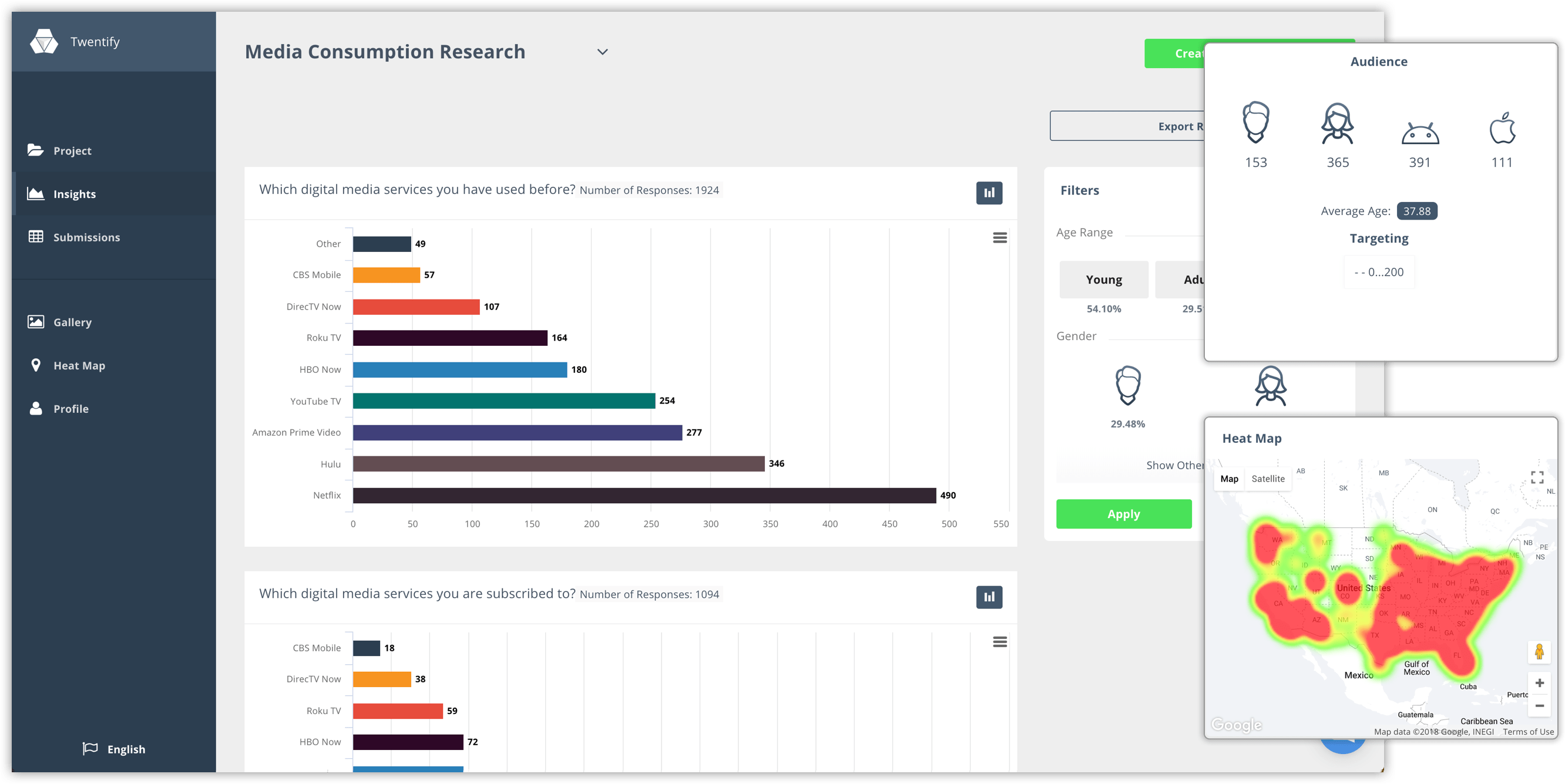Click the Android audience icon showing 391
The image size is (1565, 784).
(1420, 132)
